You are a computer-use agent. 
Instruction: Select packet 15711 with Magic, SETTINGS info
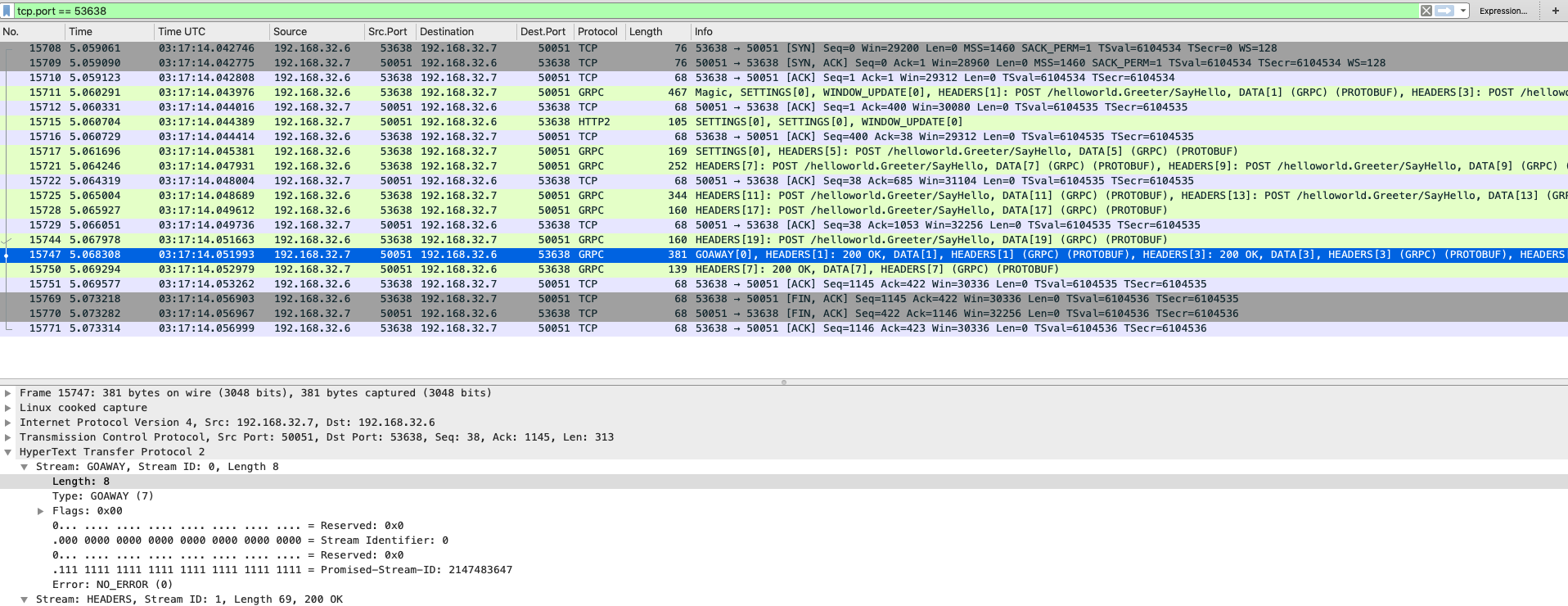click(x=784, y=93)
